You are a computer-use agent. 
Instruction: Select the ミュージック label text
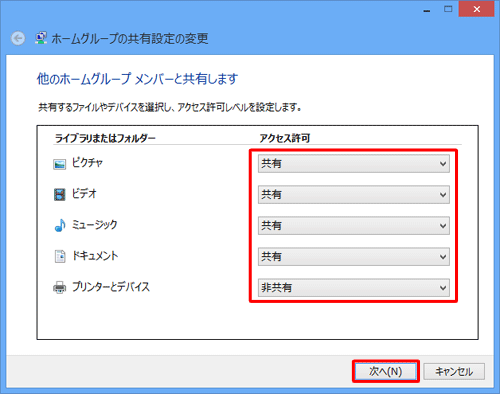95,225
